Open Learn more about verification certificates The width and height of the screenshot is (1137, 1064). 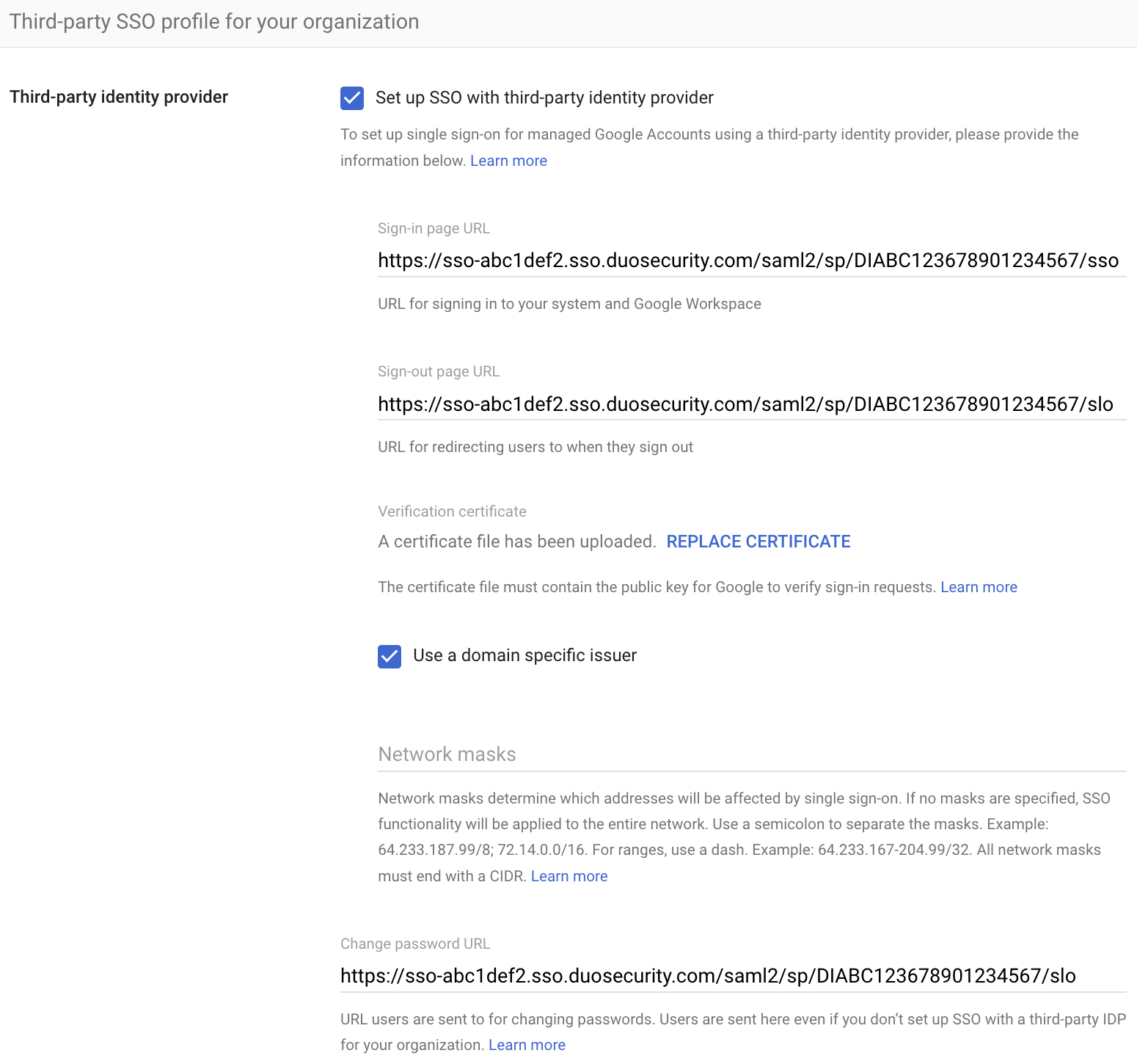click(979, 586)
